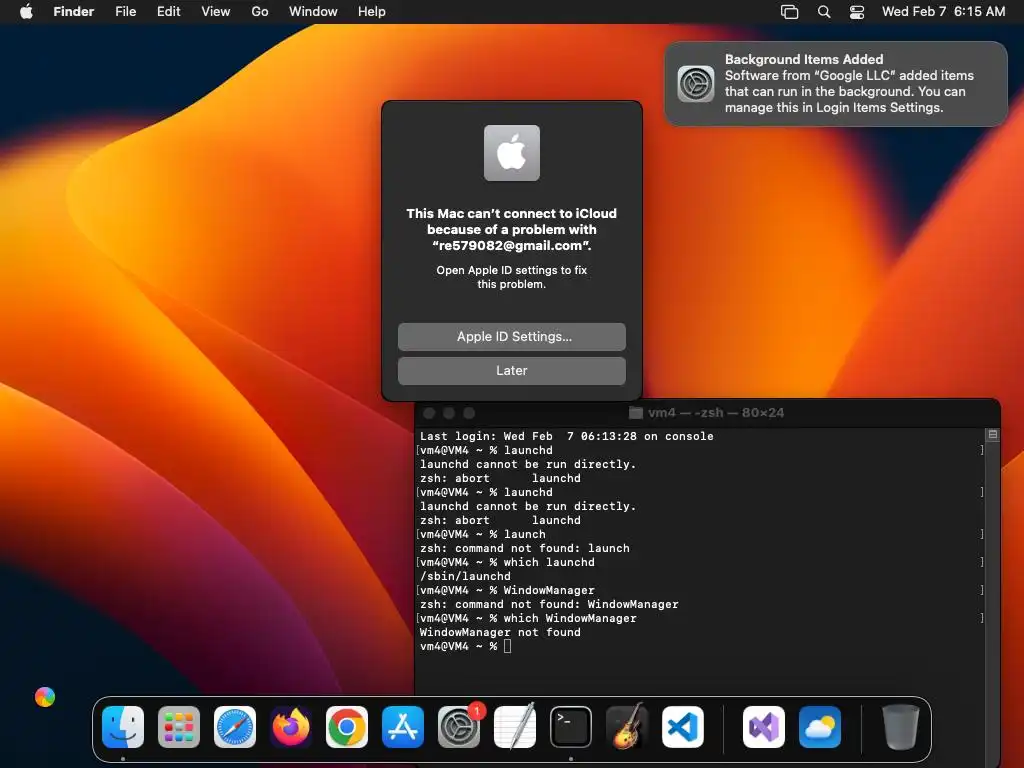Click the Later button
Viewport: 1024px width, 768px height.
pyautogui.click(x=512, y=371)
